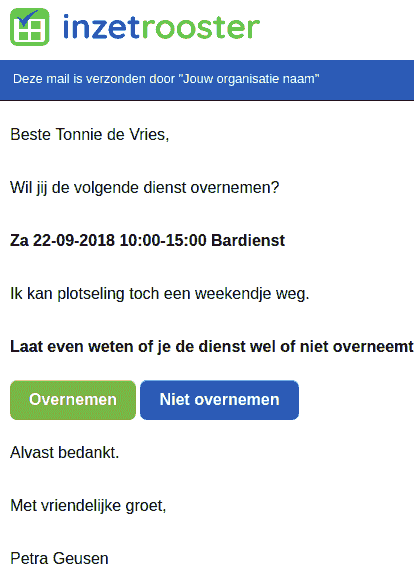Select the quoted "Jouw organisatie naam" text

pos(249,79)
